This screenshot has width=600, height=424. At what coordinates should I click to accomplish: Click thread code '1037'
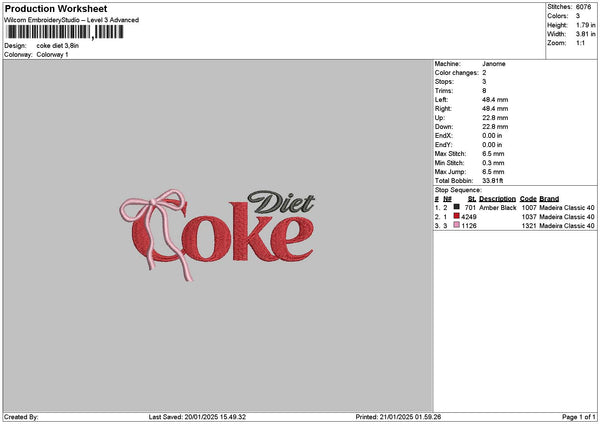click(x=529, y=217)
